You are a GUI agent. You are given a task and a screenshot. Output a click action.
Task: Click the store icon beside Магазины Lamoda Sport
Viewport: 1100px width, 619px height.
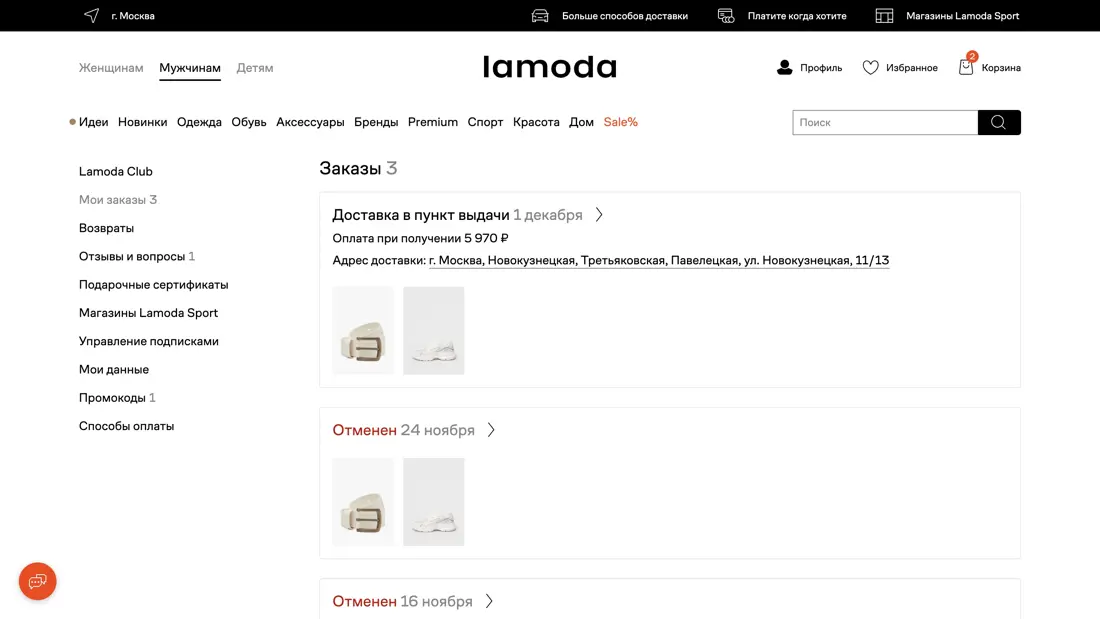point(884,16)
